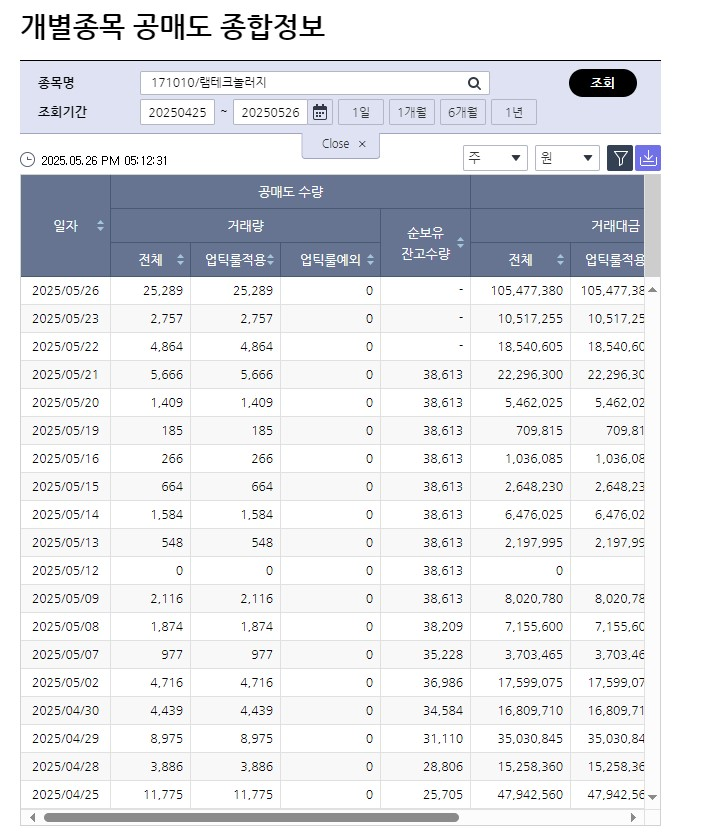Click the Close panel tab

point(340,144)
